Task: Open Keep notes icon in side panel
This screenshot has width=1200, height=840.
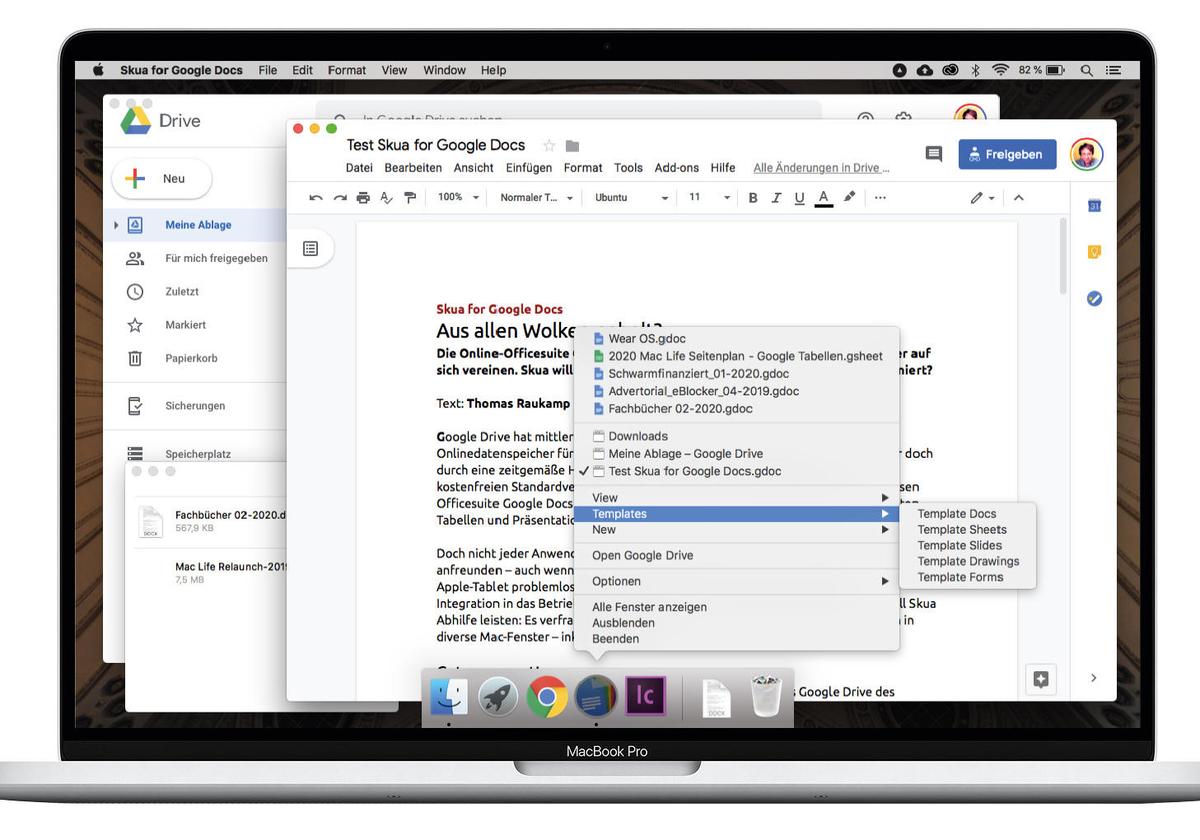Action: pyautogui.click(x=1094, y=252)
